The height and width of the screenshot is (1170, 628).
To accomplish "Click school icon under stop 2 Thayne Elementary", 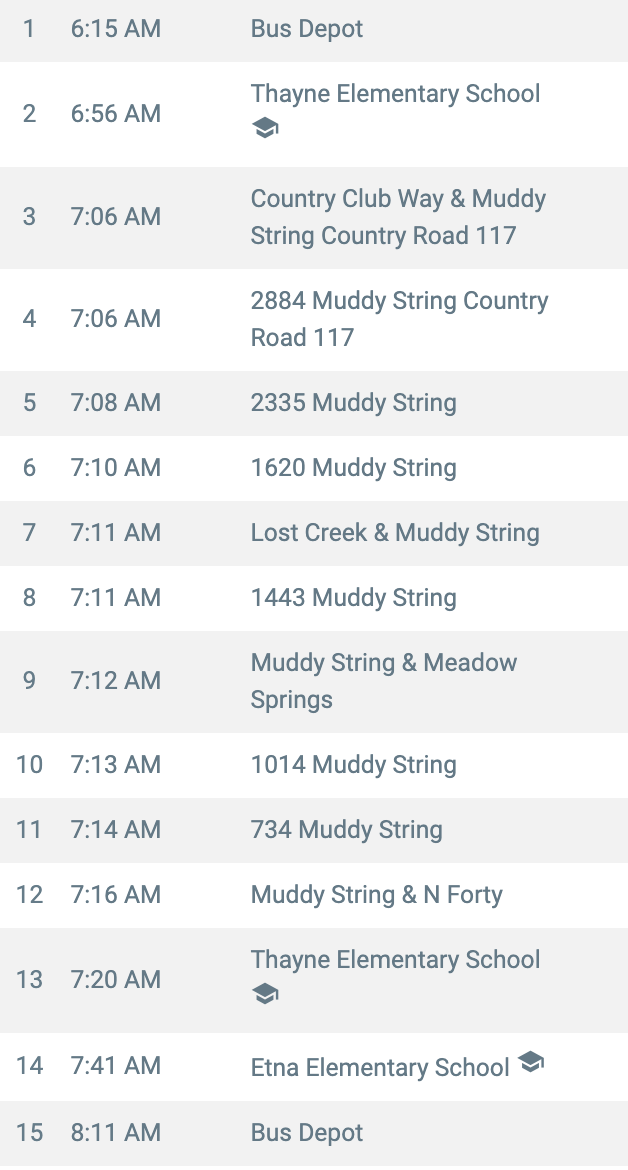I will pyautogui.click(x=265, y=128).
